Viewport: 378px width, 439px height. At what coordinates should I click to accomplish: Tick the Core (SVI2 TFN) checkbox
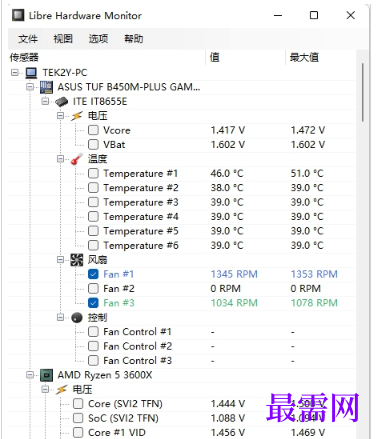point(78,404)
